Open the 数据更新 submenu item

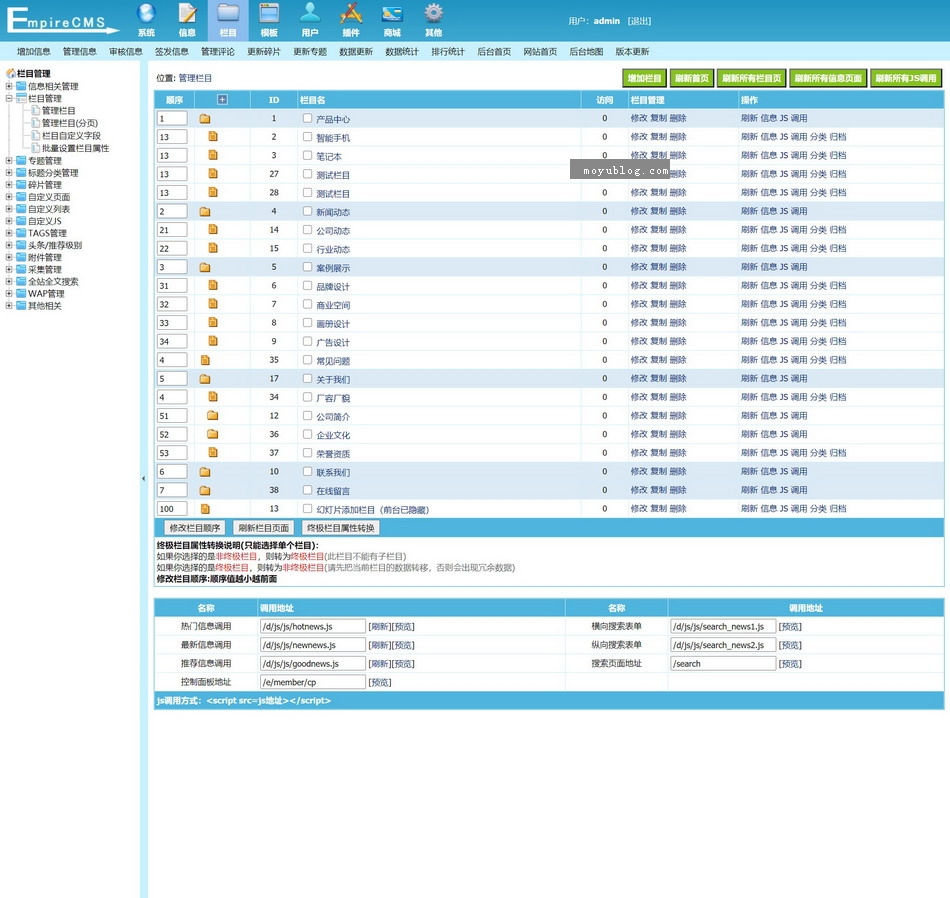356,52
